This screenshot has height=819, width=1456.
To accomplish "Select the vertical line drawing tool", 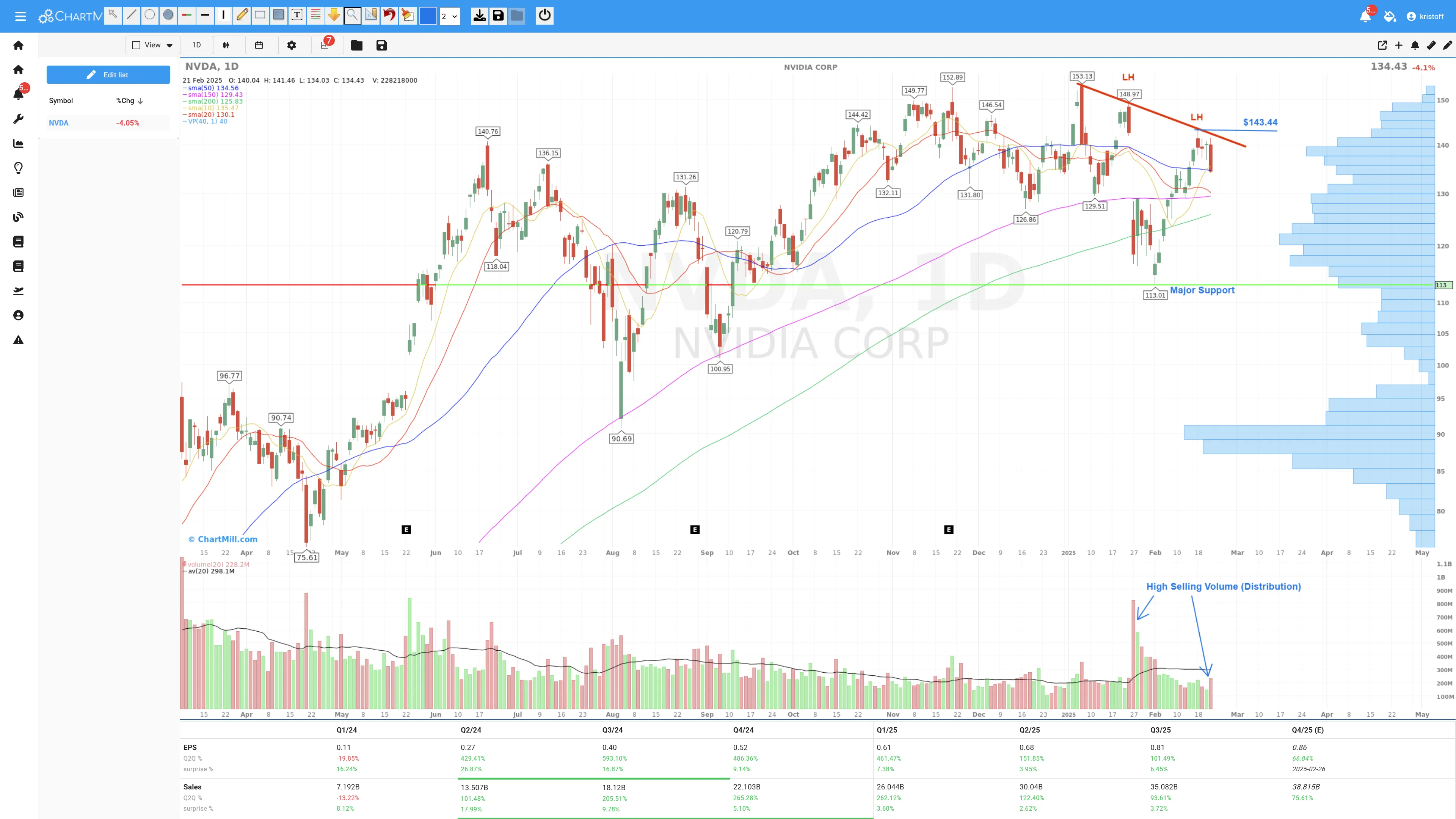I will tap(223, 15).
